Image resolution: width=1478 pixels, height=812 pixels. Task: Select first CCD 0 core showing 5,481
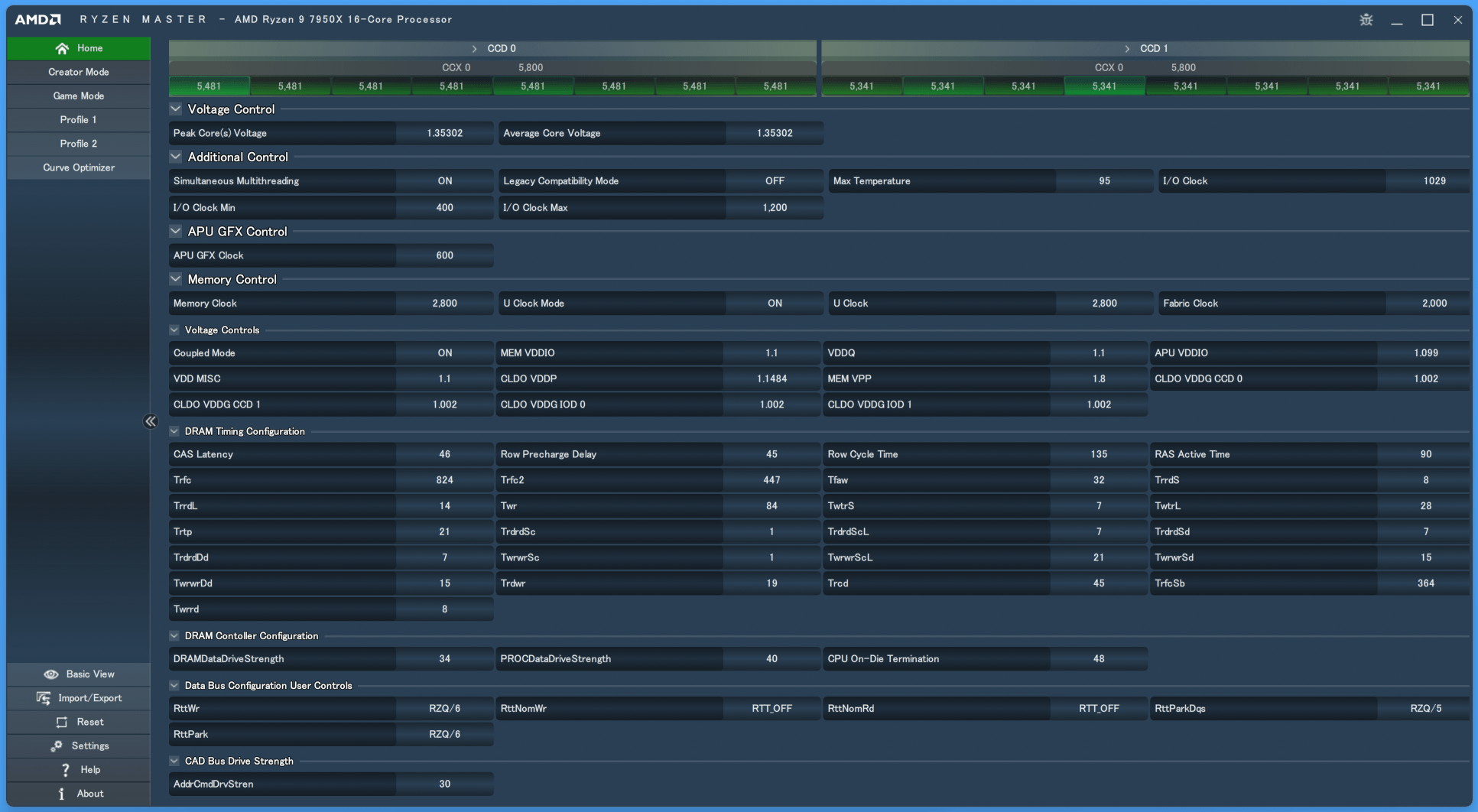(x=209, y=86)
